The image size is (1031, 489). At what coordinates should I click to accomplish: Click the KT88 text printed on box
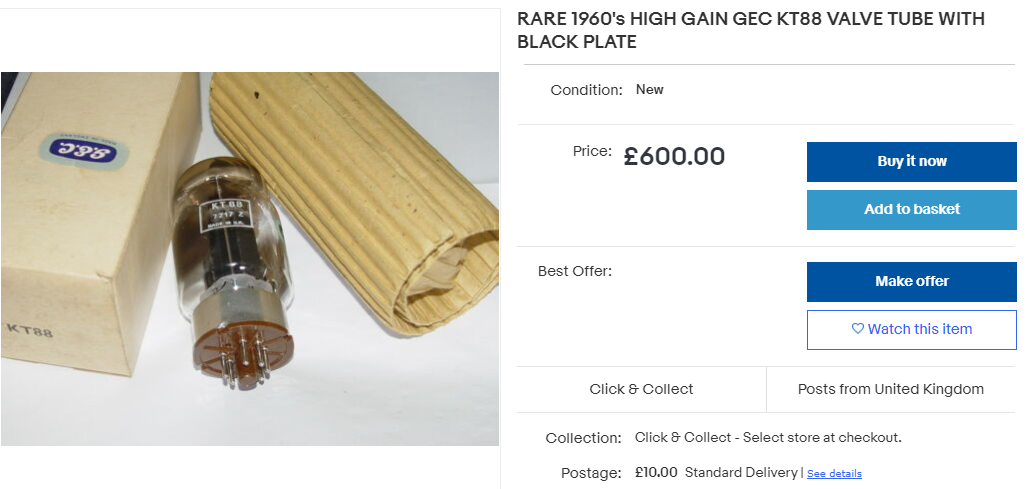point(30,330)
